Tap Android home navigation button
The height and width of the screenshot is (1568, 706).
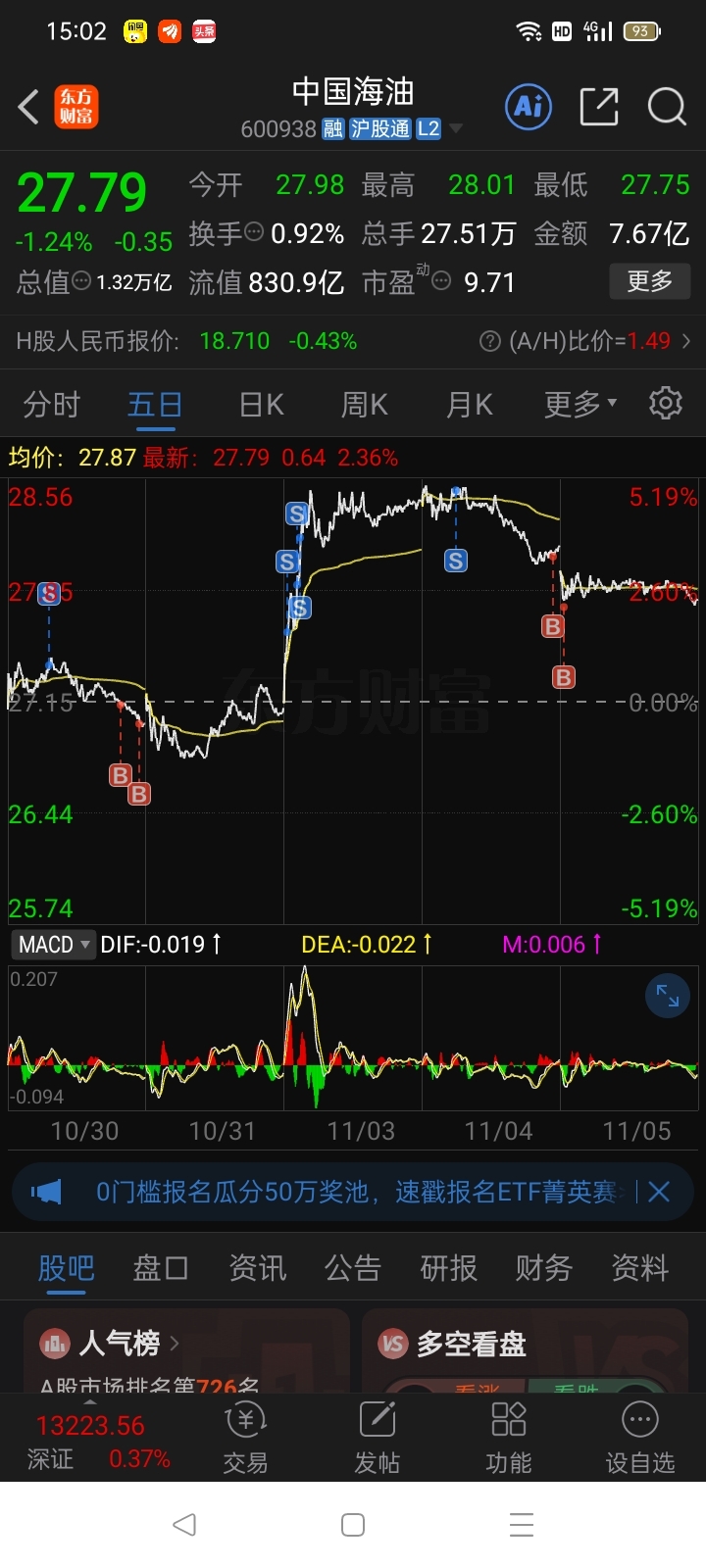353,1525
